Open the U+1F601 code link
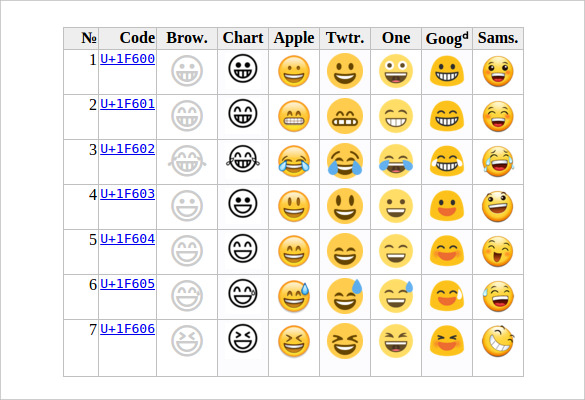Viewport: 585px width, 400px height. pyautogui.click(x=128, y=104)
